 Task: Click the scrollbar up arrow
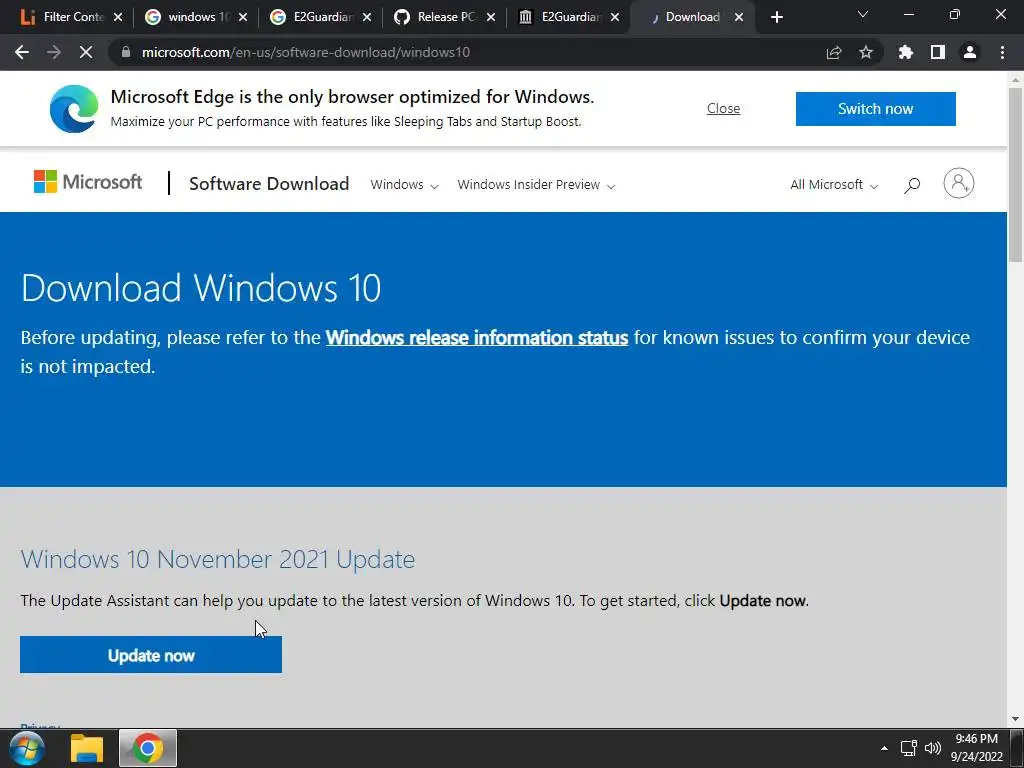pyautogui.click(x=1015, y=80)
